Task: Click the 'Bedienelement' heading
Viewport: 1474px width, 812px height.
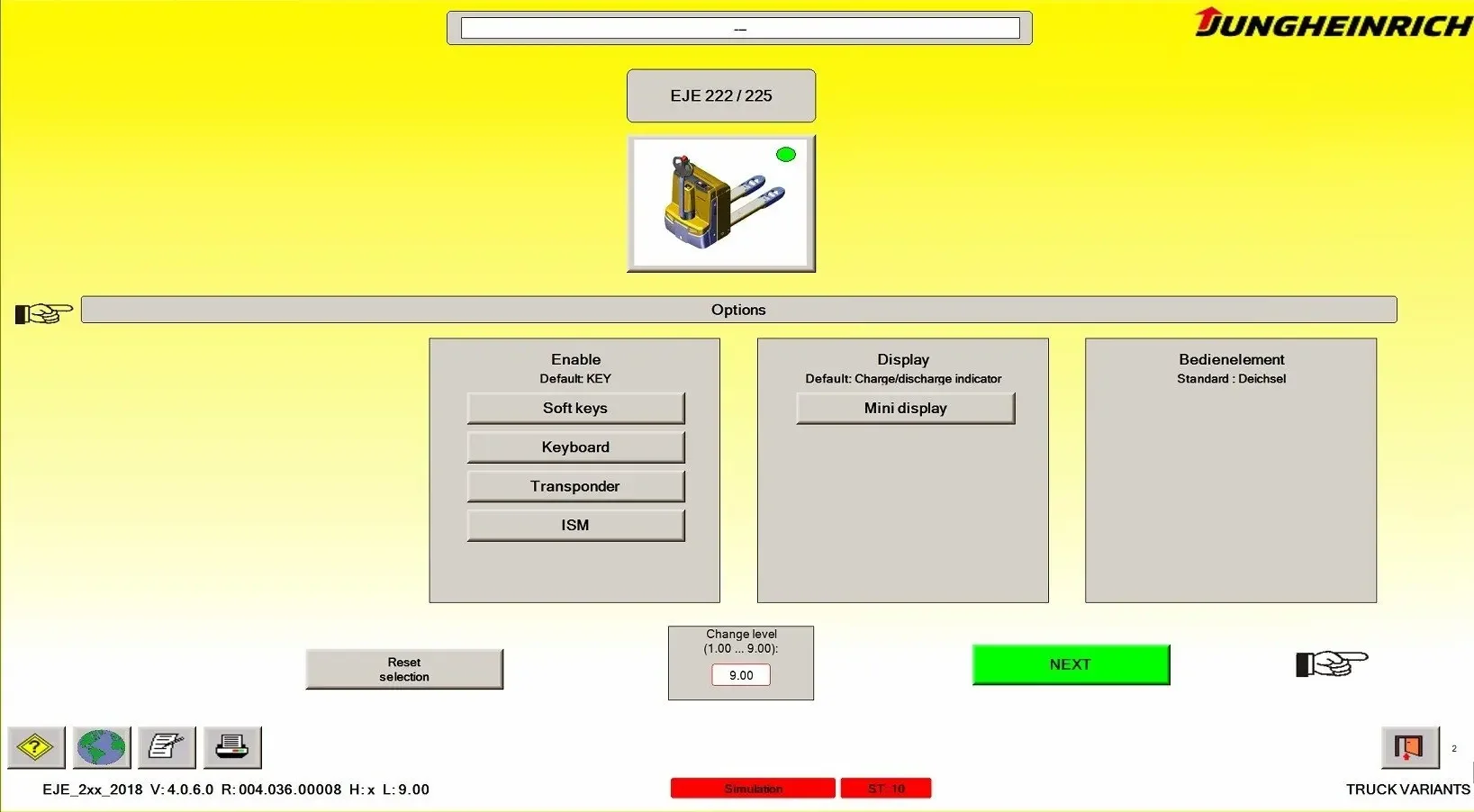Action: tap(1231, 359)
